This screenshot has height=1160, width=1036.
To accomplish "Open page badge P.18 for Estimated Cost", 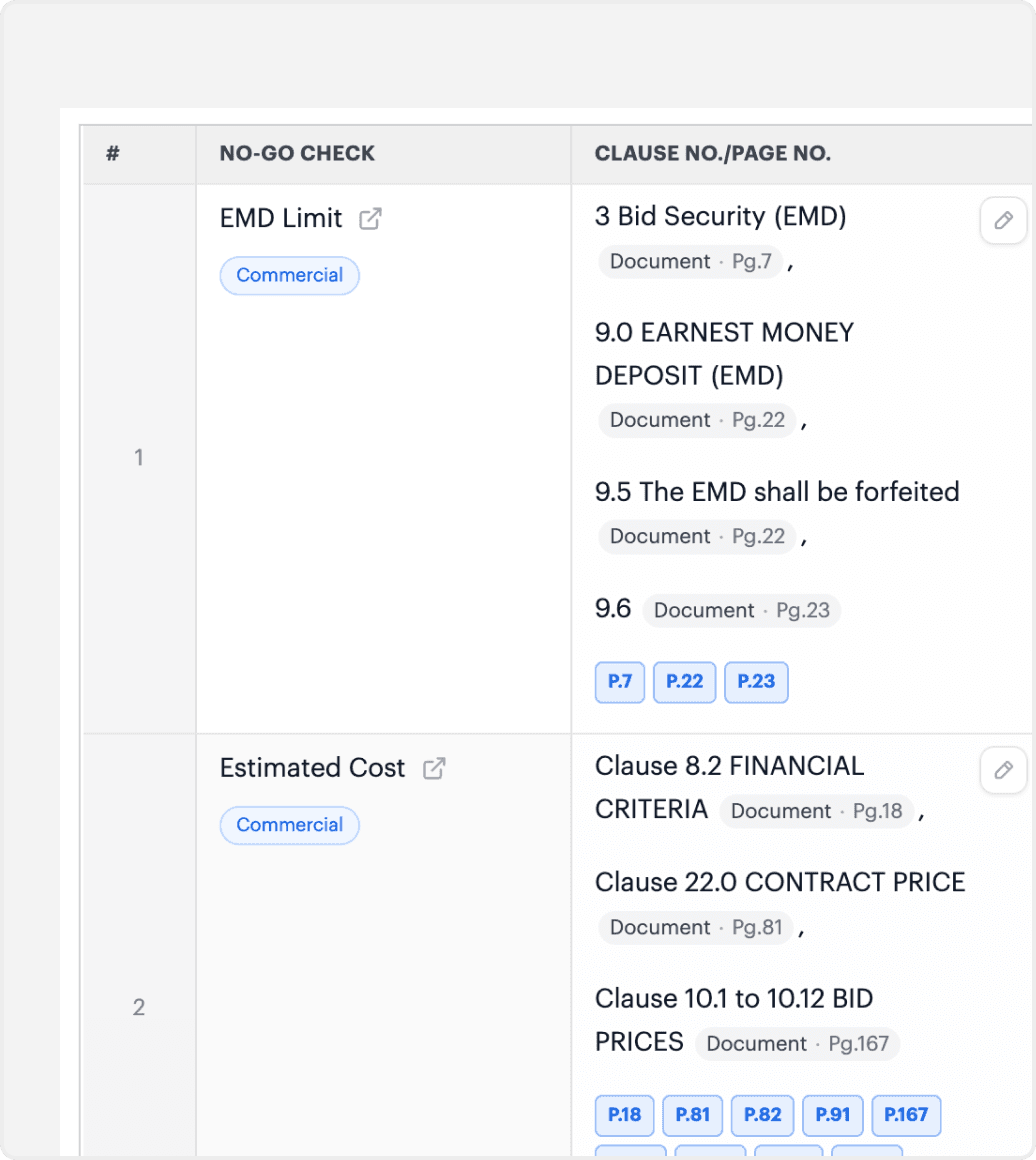I will click(x=625, y=1115).
